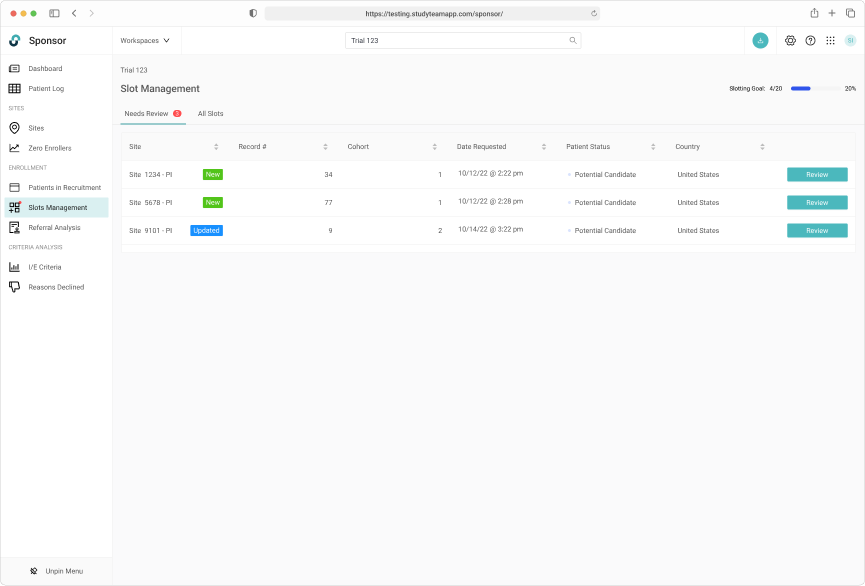Open settings gear icon
Screen dimensions: 865x586
pos(791,40)
